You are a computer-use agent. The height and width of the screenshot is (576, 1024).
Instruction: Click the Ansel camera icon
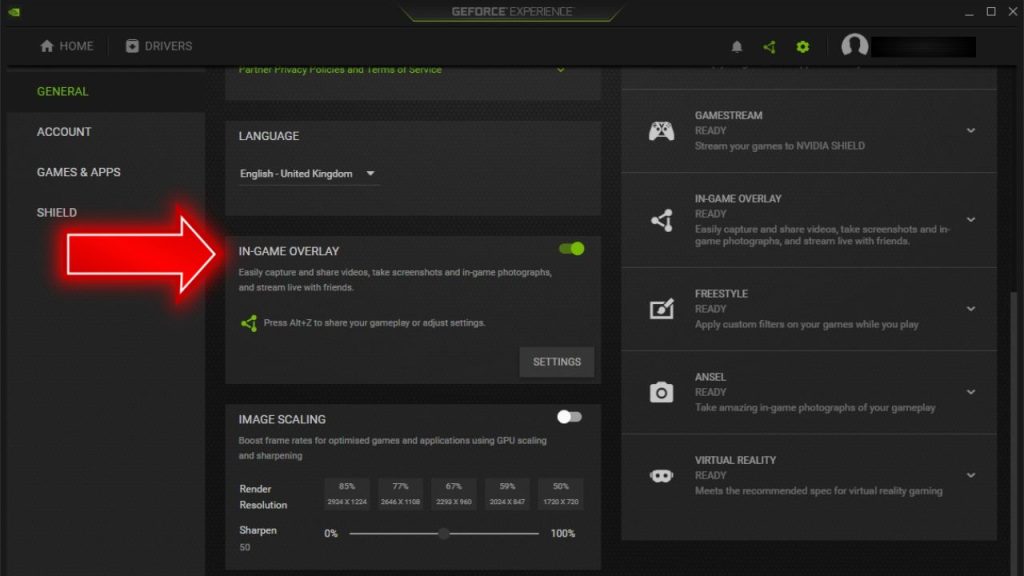tap(662, 392)
